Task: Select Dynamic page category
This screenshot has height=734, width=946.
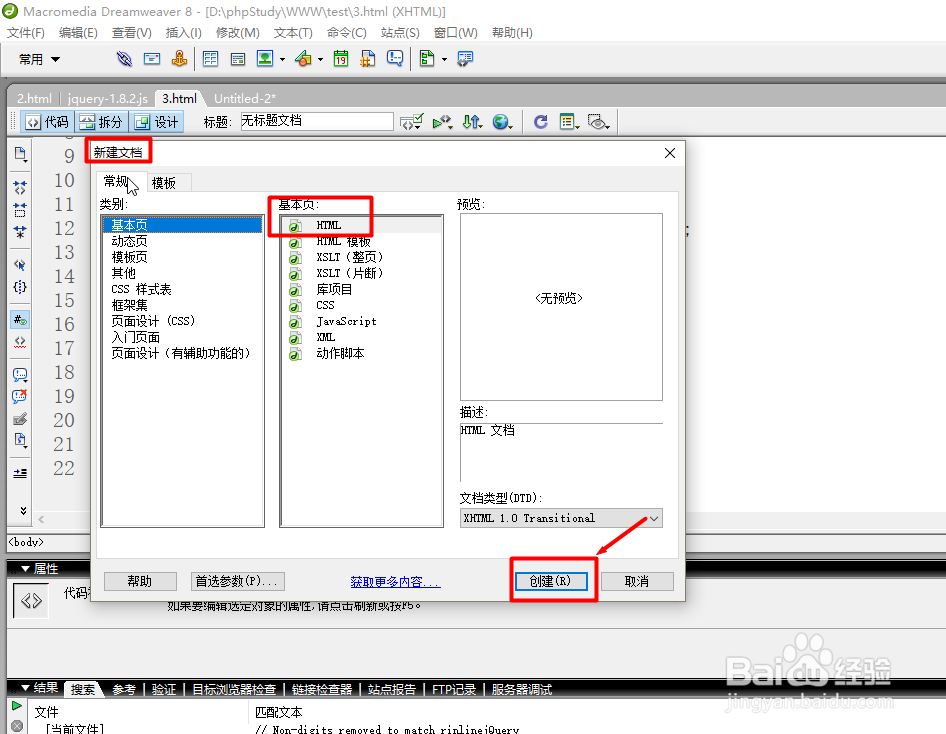Action: pyautogui.click(x=129, y=241)
